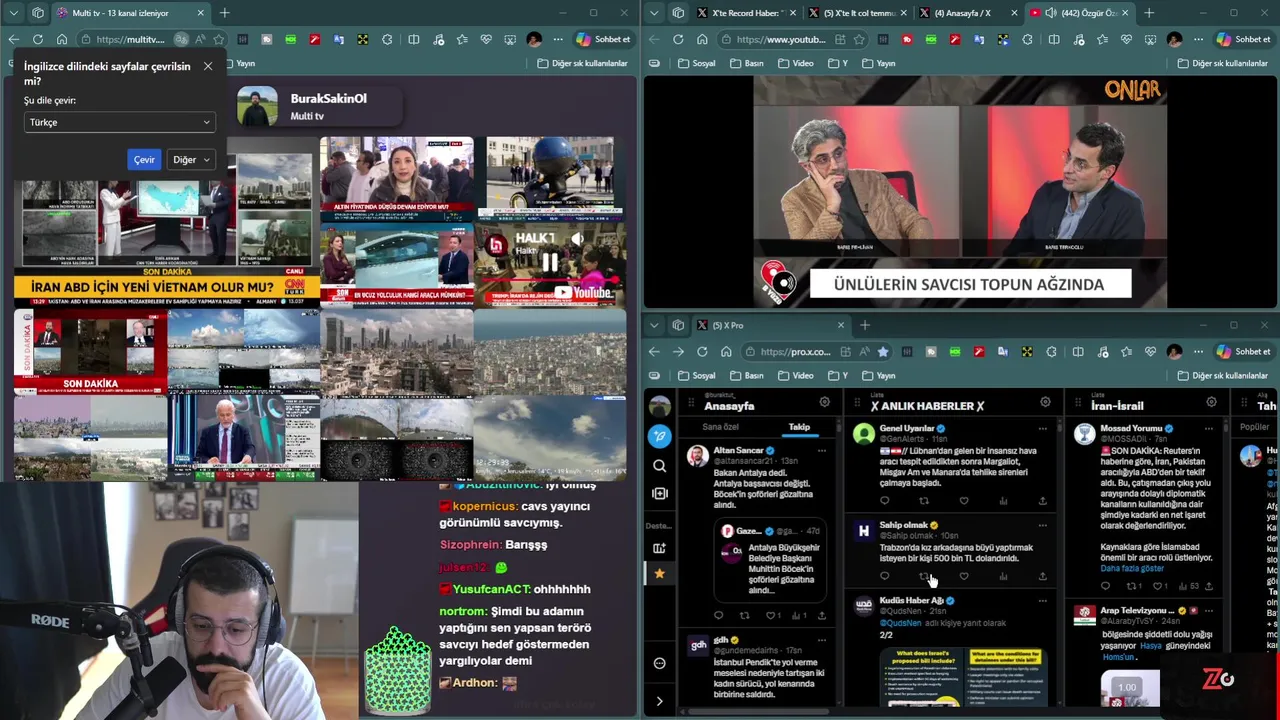
Task: Open Diğer sık kullanılanlar in YouTube window
Action: (1223, 63)
